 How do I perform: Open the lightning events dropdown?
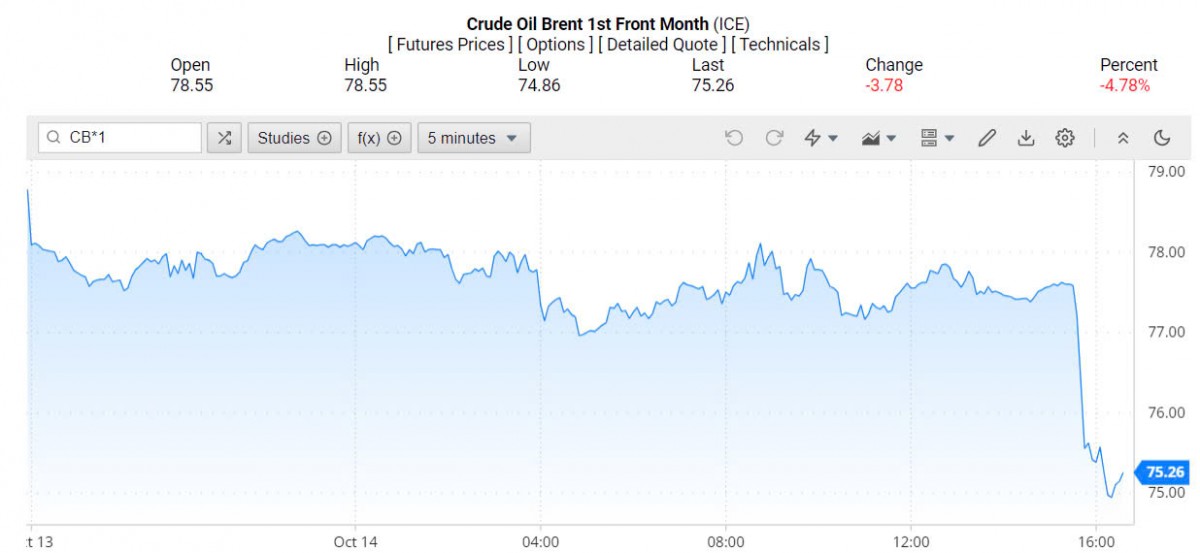tap(821, 138)
